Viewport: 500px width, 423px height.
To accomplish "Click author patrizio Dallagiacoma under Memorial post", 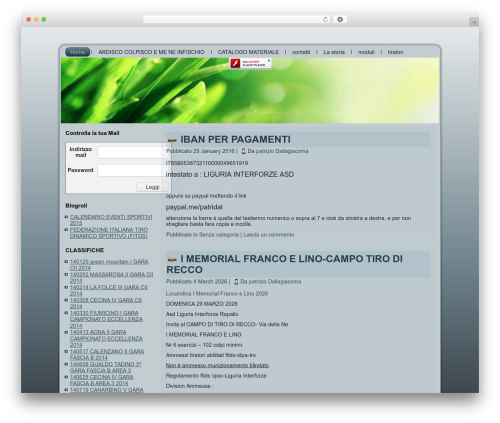I will pos(275,282).
